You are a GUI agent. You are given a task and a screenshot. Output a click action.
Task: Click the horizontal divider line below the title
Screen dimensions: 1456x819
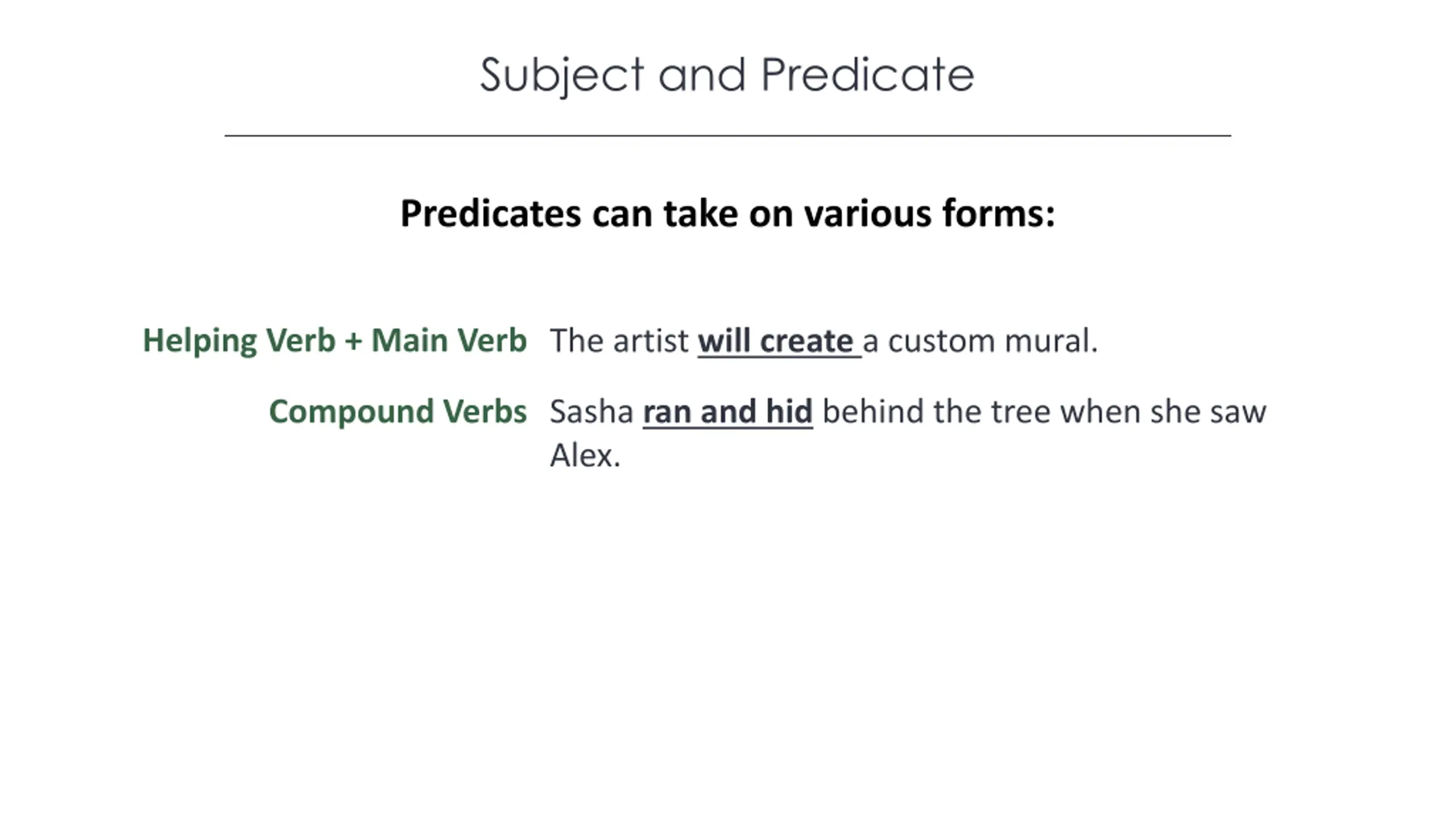click(x=727, y=135)
